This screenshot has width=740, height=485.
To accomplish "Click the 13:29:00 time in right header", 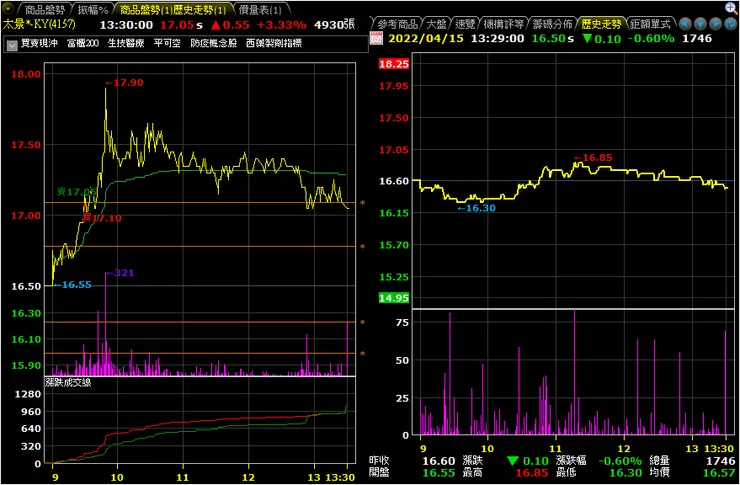I will coord(497,38).
